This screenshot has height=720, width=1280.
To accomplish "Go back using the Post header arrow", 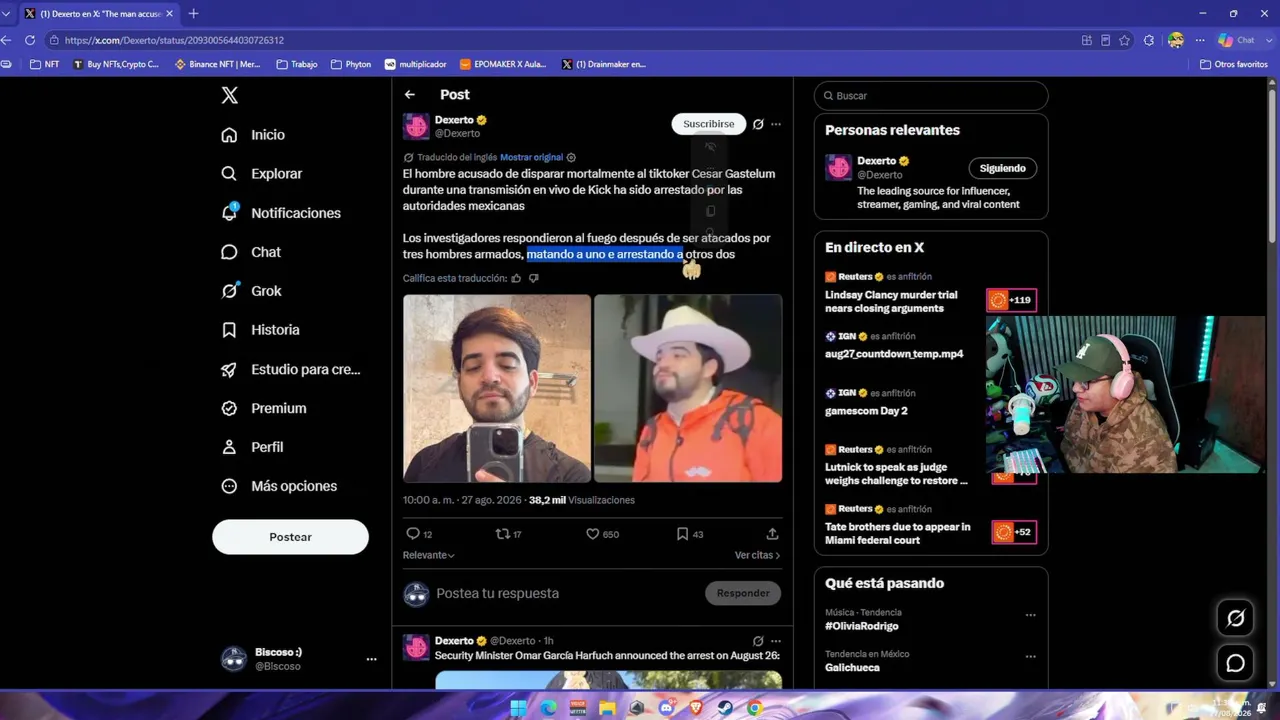I will tap(410, 95).
